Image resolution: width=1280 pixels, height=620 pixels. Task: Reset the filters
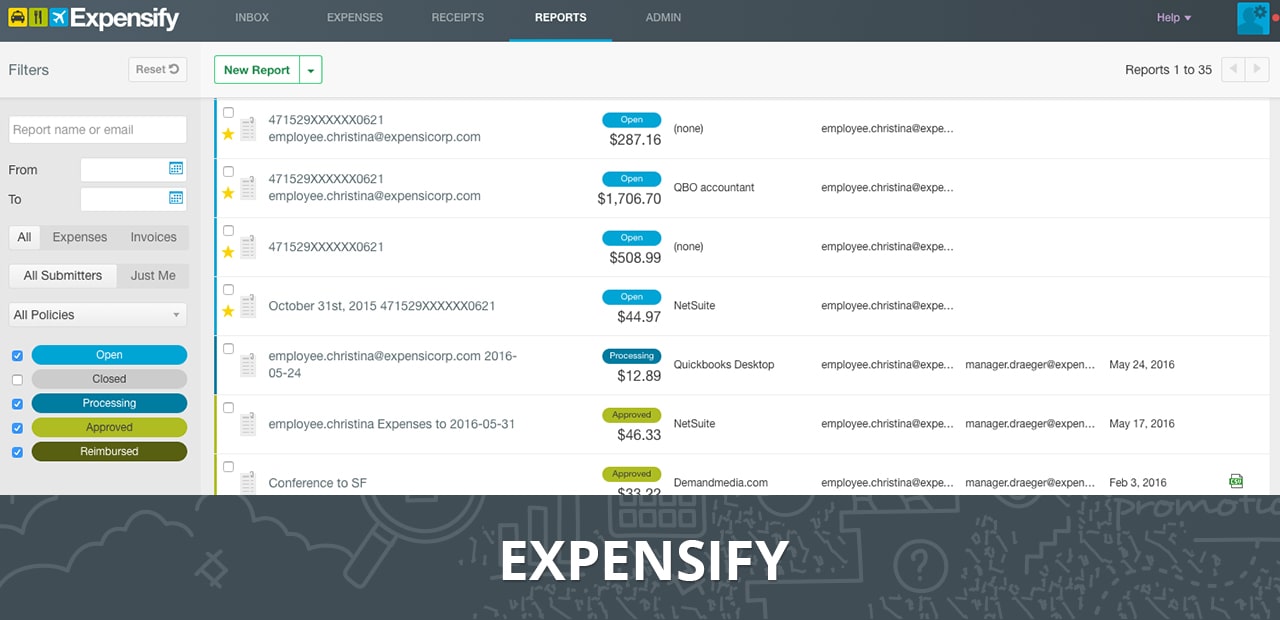(158, 70)
